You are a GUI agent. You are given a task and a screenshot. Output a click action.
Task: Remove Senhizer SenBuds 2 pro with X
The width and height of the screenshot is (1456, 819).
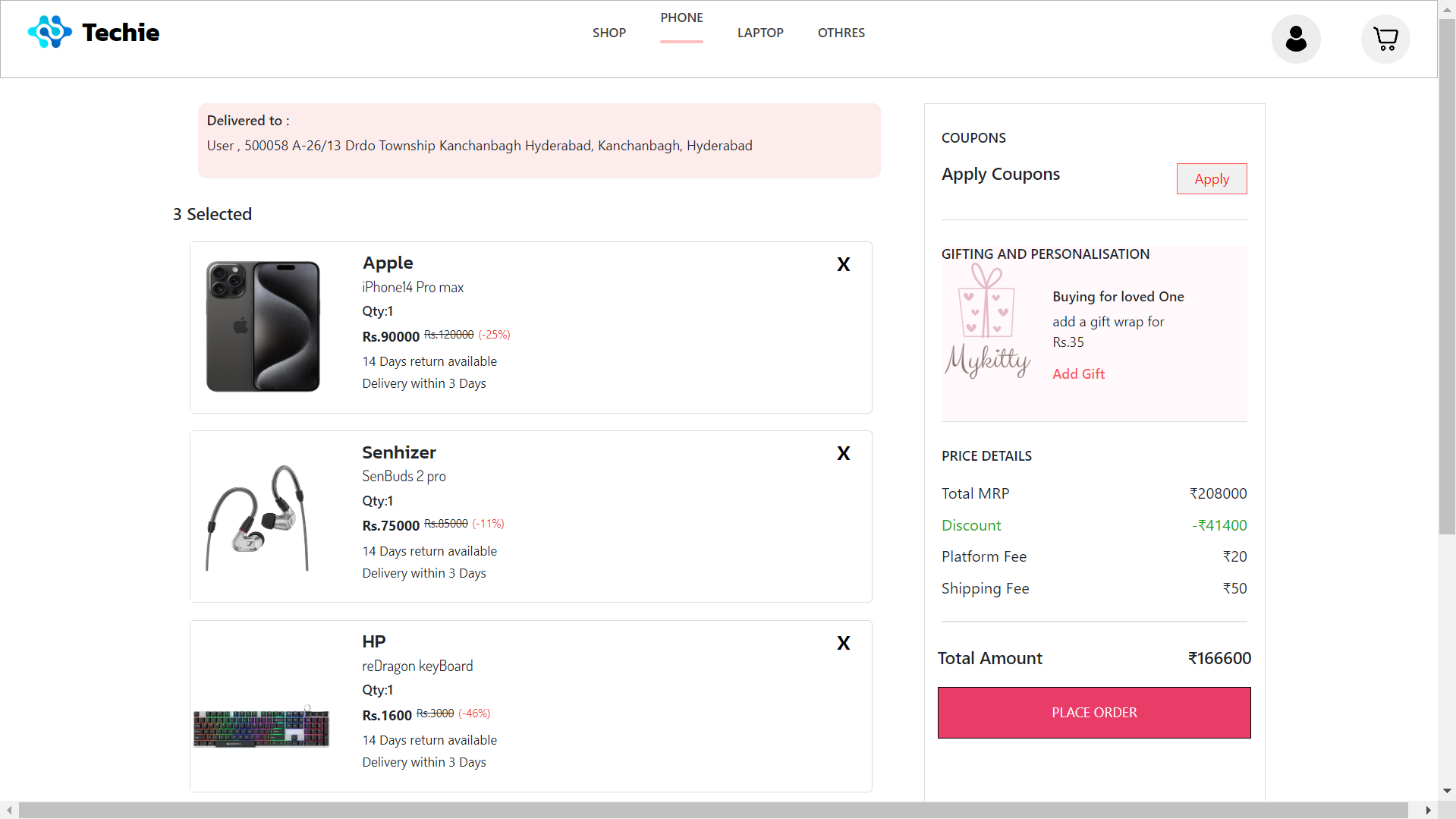[843, 453]
